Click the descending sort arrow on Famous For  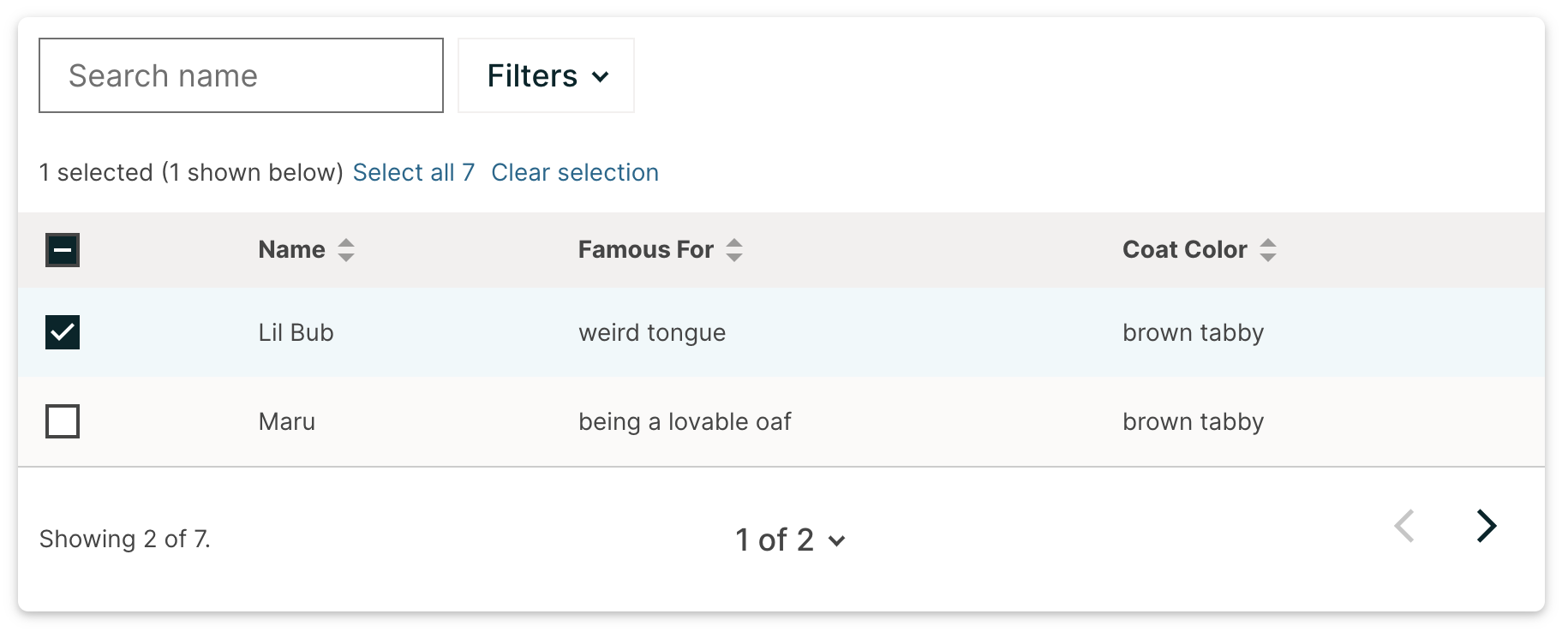[734, 256]
